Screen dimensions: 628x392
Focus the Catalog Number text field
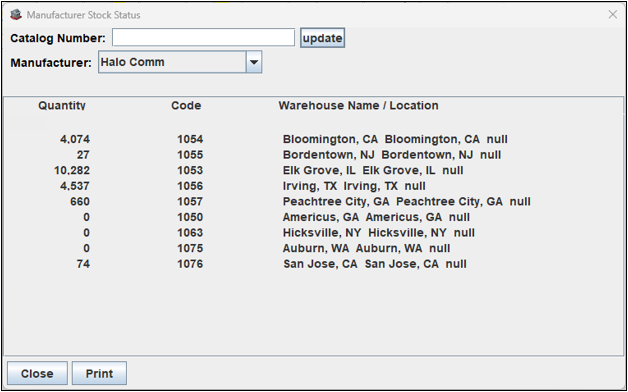(x=203, y=38)
